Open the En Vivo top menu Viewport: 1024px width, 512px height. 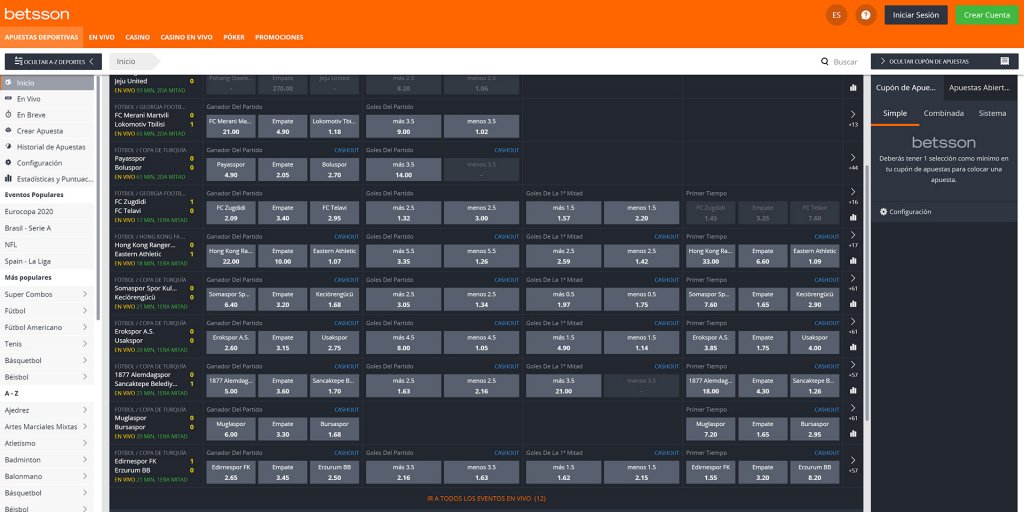pyautogui.click(x=102, y=38)
